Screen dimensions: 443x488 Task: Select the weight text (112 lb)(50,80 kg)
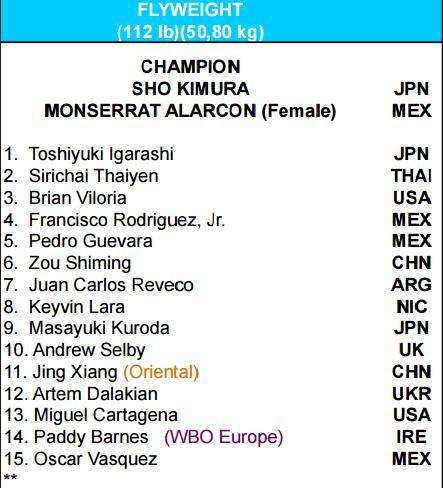coord(190,32)
